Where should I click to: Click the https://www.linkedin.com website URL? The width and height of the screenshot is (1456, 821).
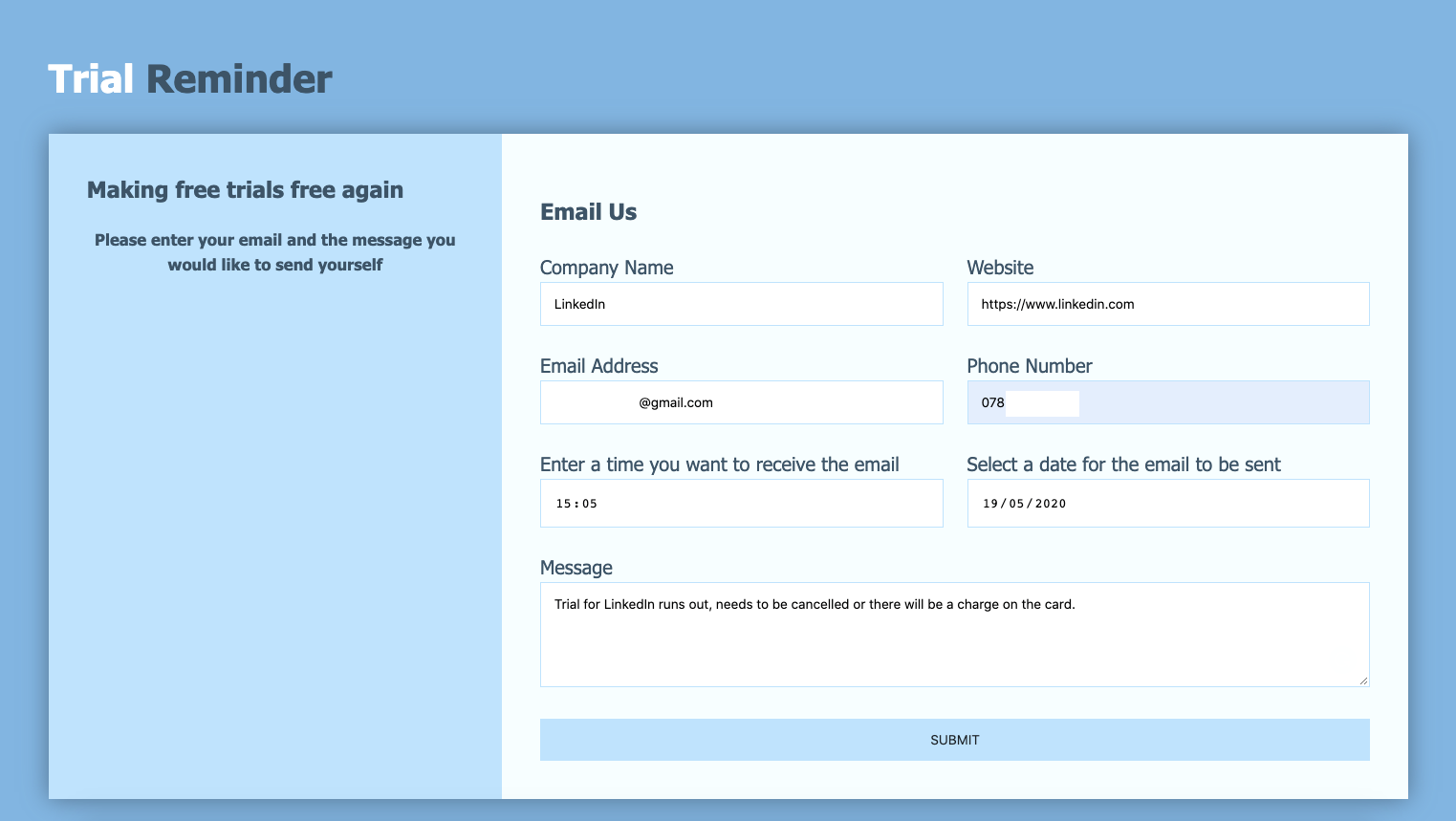pyautogui.click(x=1056, y=304)
